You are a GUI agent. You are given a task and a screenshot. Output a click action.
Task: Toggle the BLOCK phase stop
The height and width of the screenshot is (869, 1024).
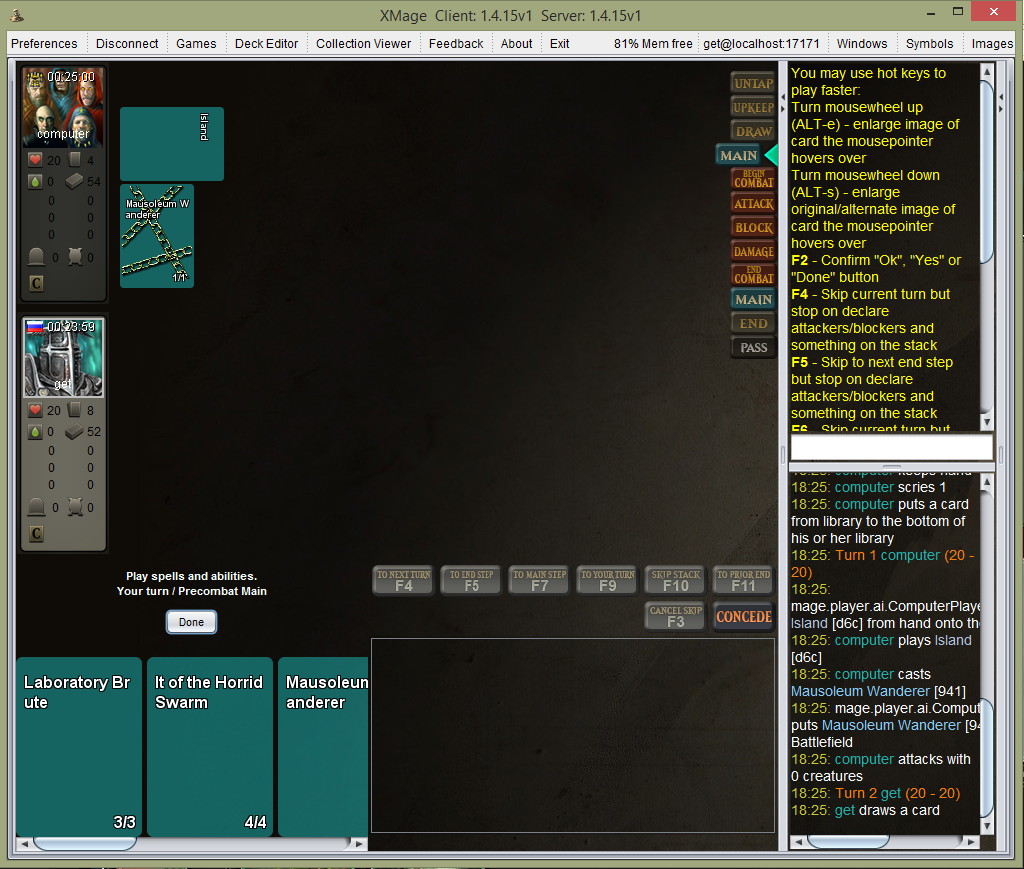pyautogui.click(x=753, y=227)
